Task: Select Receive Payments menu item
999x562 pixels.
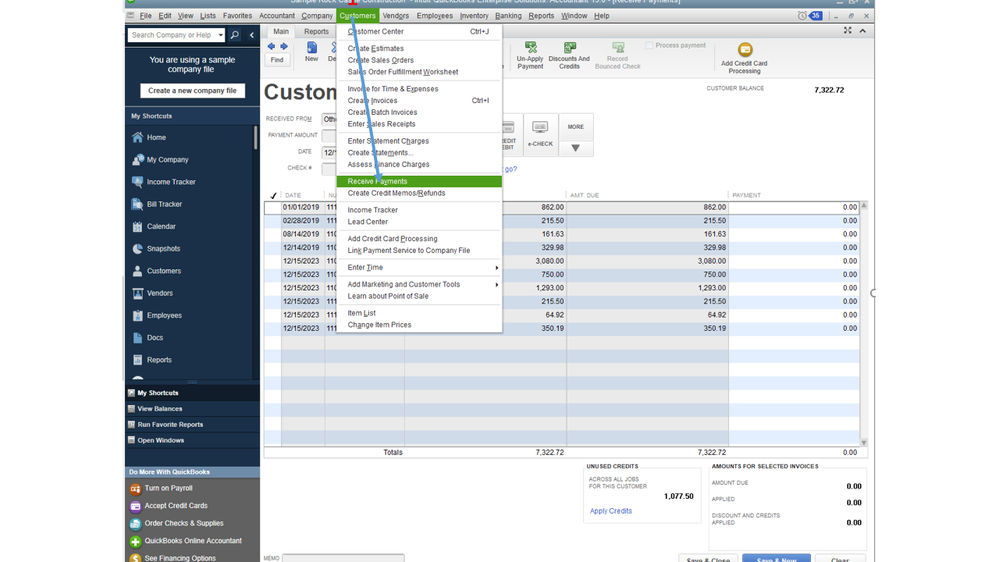Action: click(x=419, y=182)
